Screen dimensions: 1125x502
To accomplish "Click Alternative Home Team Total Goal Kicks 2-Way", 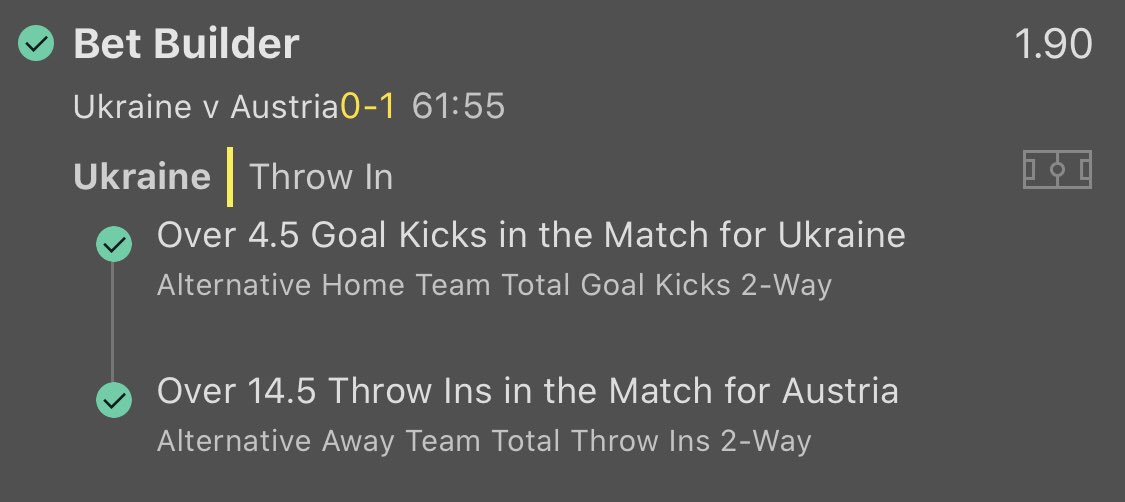I will [x=494, y=285].
